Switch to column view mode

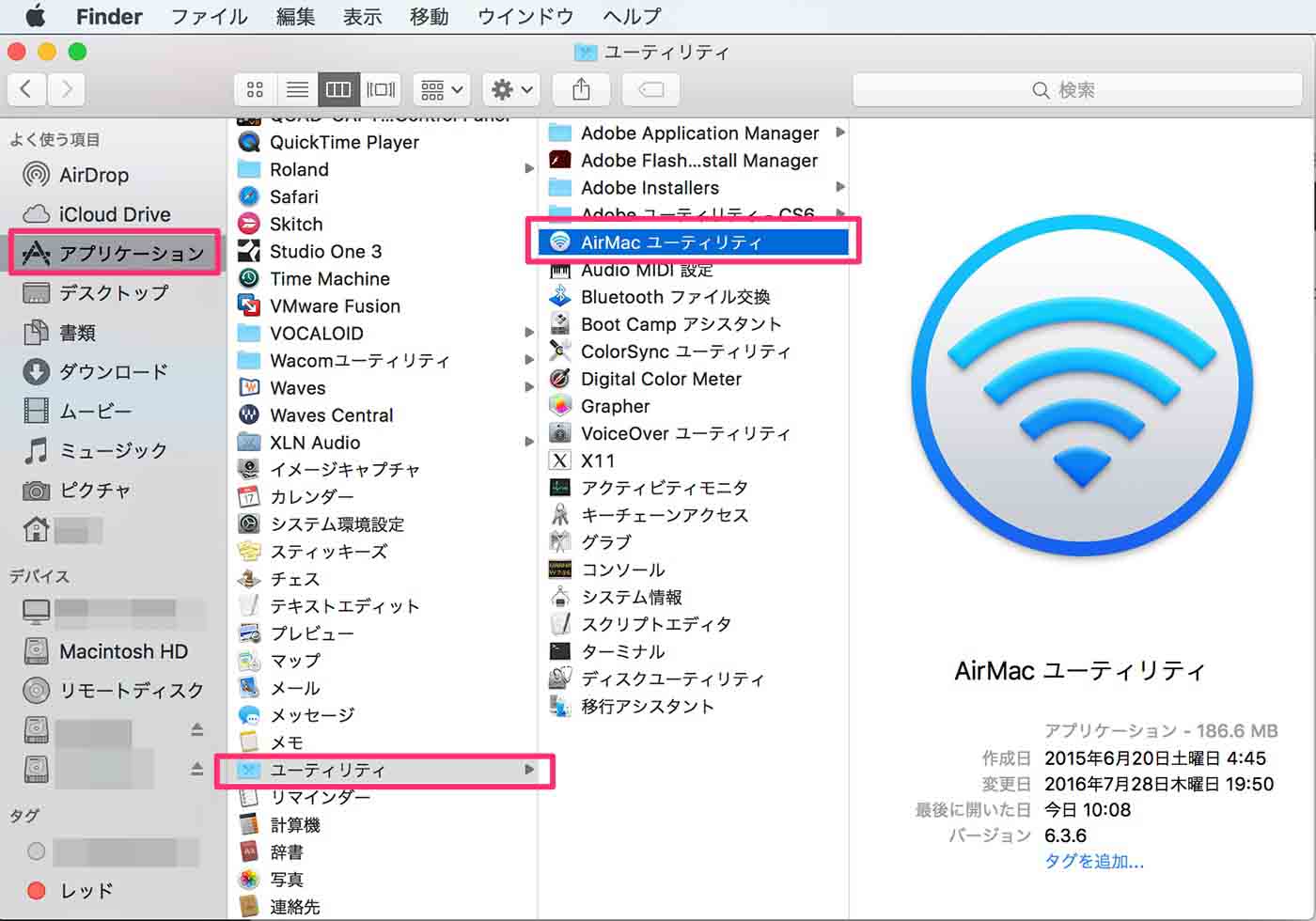(338, 89)
